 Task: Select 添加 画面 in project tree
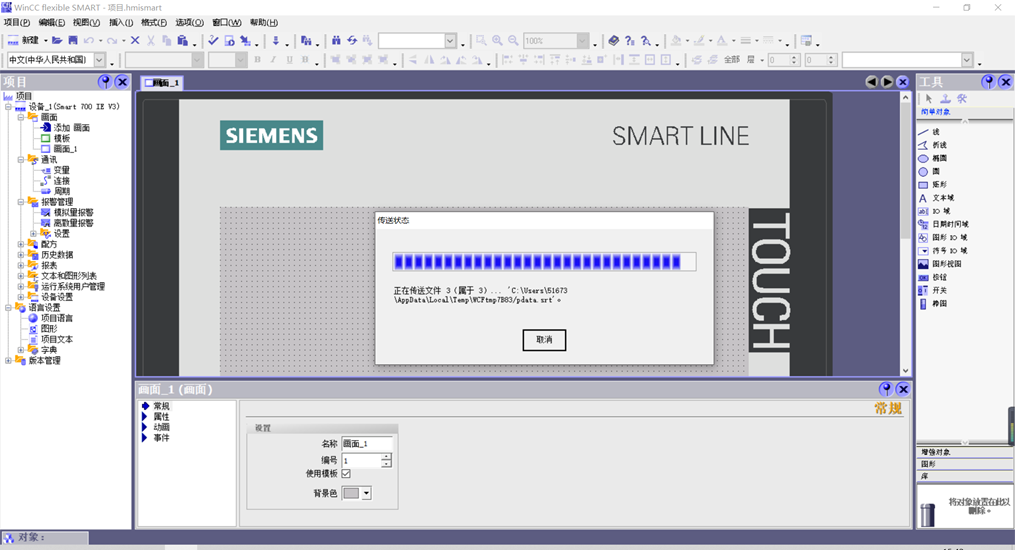[71, 127]
